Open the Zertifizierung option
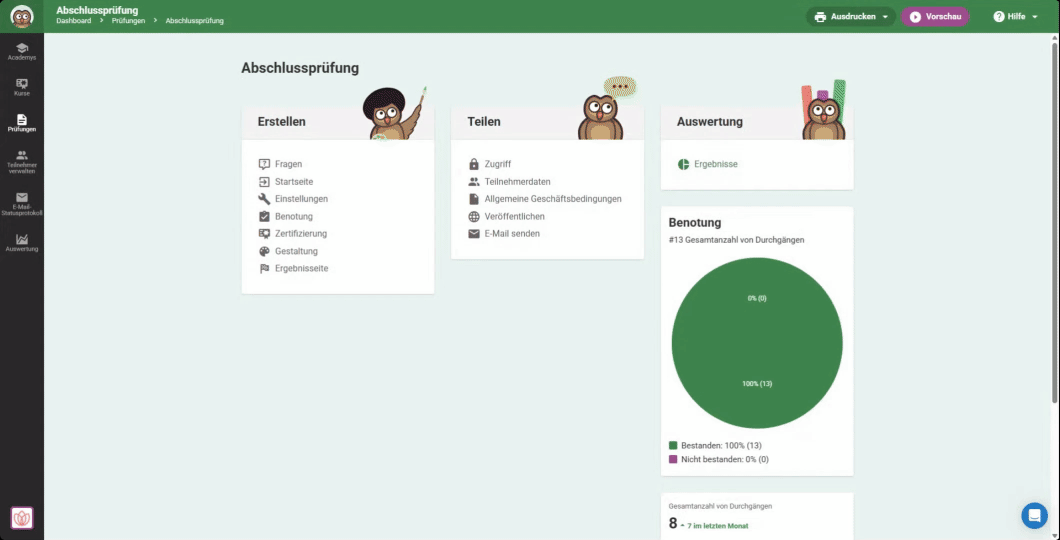This screenshot has width=1060, height=540. coord(300,234)
